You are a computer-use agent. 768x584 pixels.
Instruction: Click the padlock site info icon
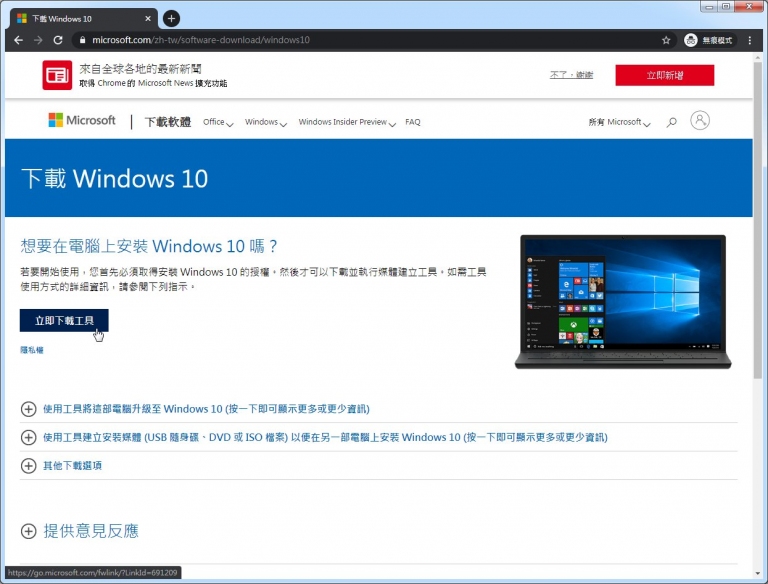coord(82,40)
